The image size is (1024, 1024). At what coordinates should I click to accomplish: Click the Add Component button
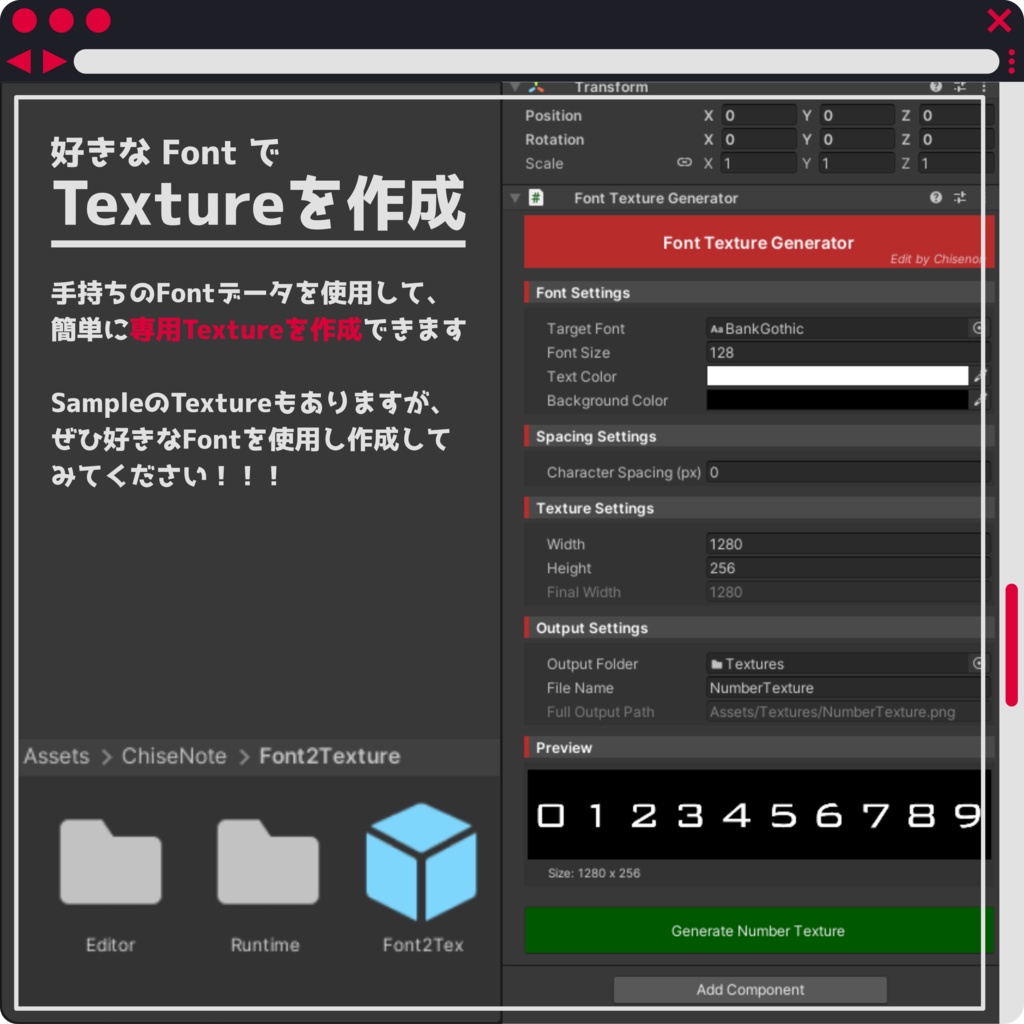click(750, 989)
